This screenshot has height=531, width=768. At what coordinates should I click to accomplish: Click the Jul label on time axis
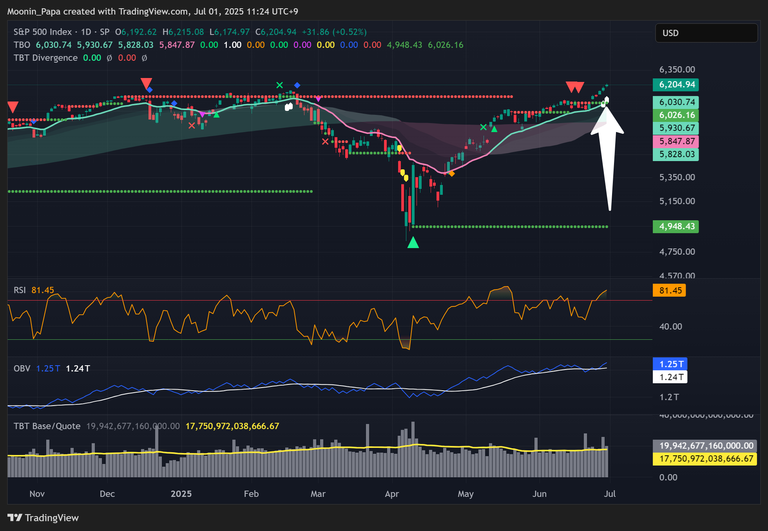pos(610,494)
